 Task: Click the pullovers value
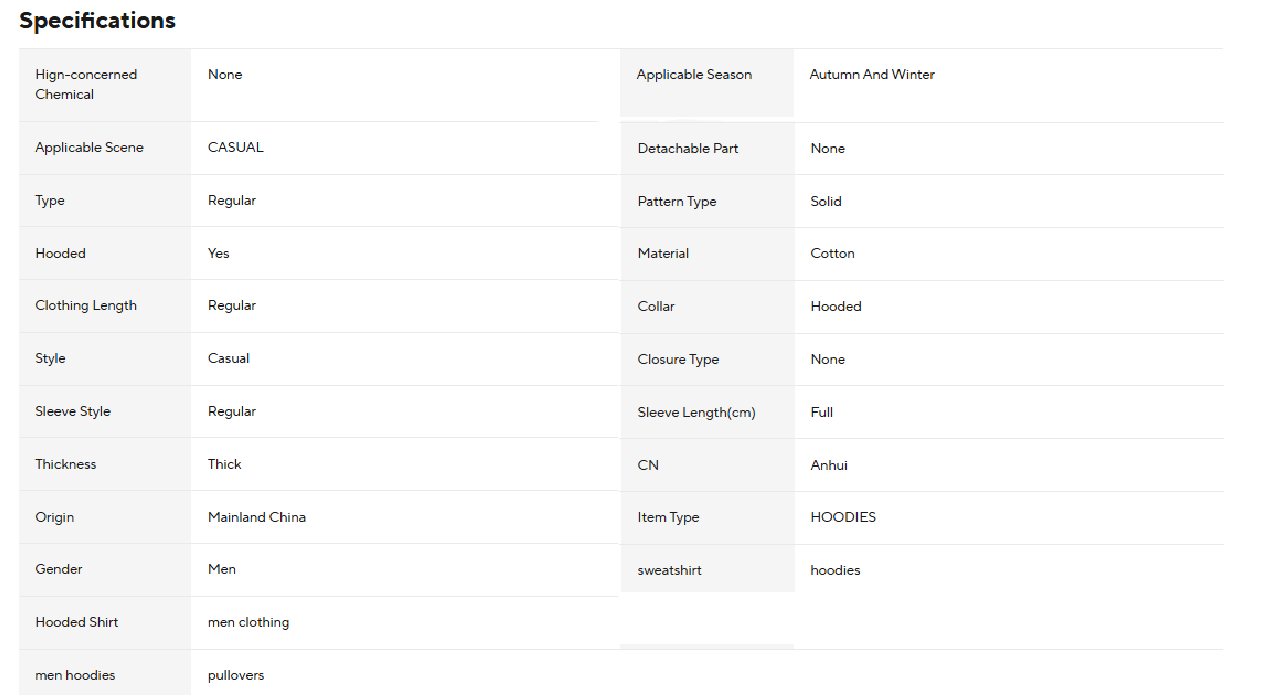click(236, 676)
